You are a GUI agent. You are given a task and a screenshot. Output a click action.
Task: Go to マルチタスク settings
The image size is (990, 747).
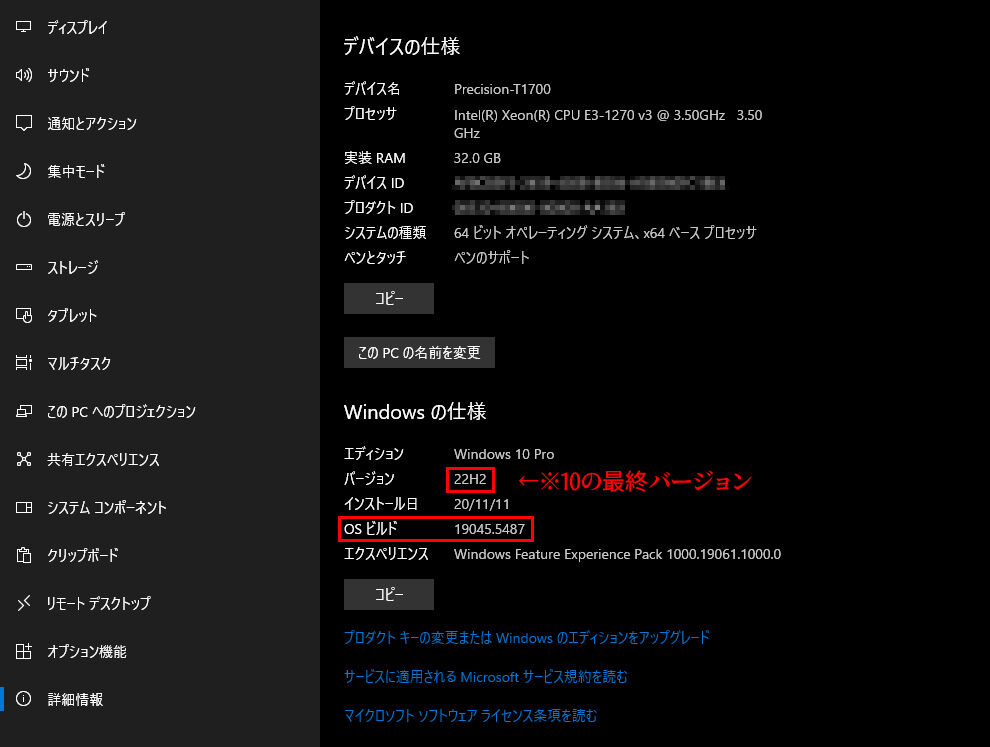[79, 364]
